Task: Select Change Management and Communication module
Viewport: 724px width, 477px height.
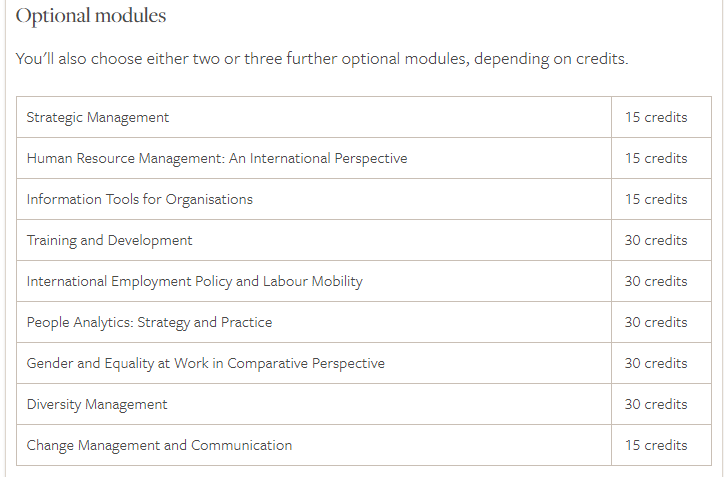Action: [159, 445]
